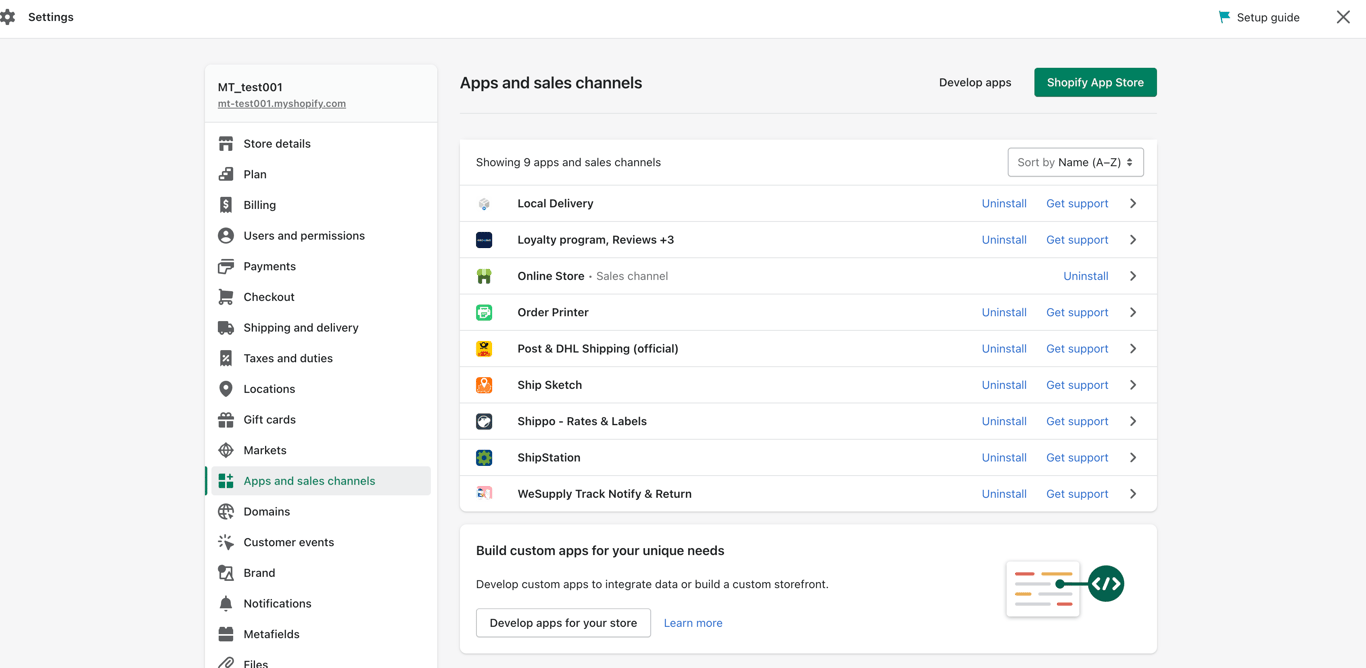Click Develop apps for your store

[563, 623]
